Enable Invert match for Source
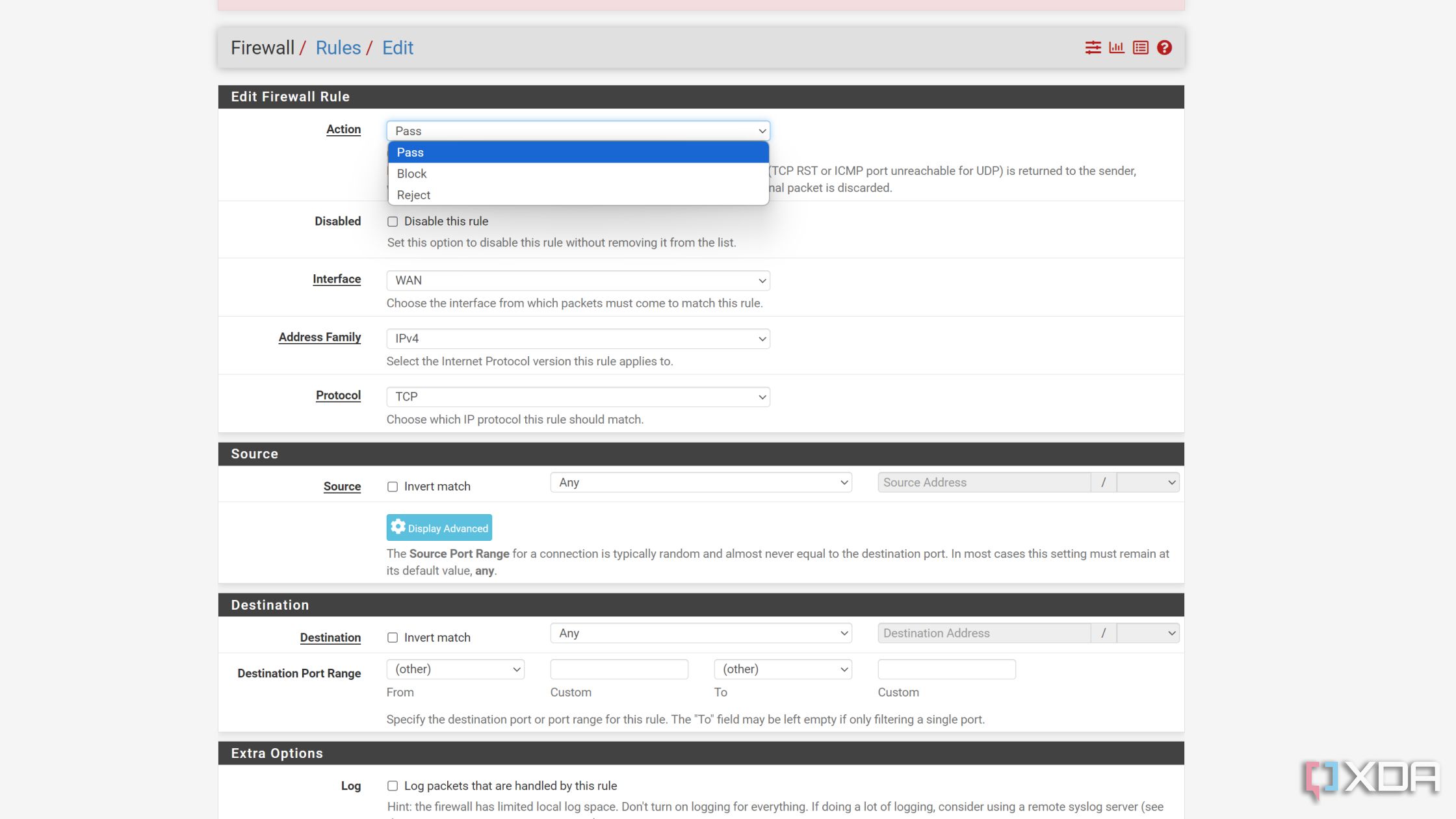Screen dimensions: 1456x819 click(x=393, y=486)
